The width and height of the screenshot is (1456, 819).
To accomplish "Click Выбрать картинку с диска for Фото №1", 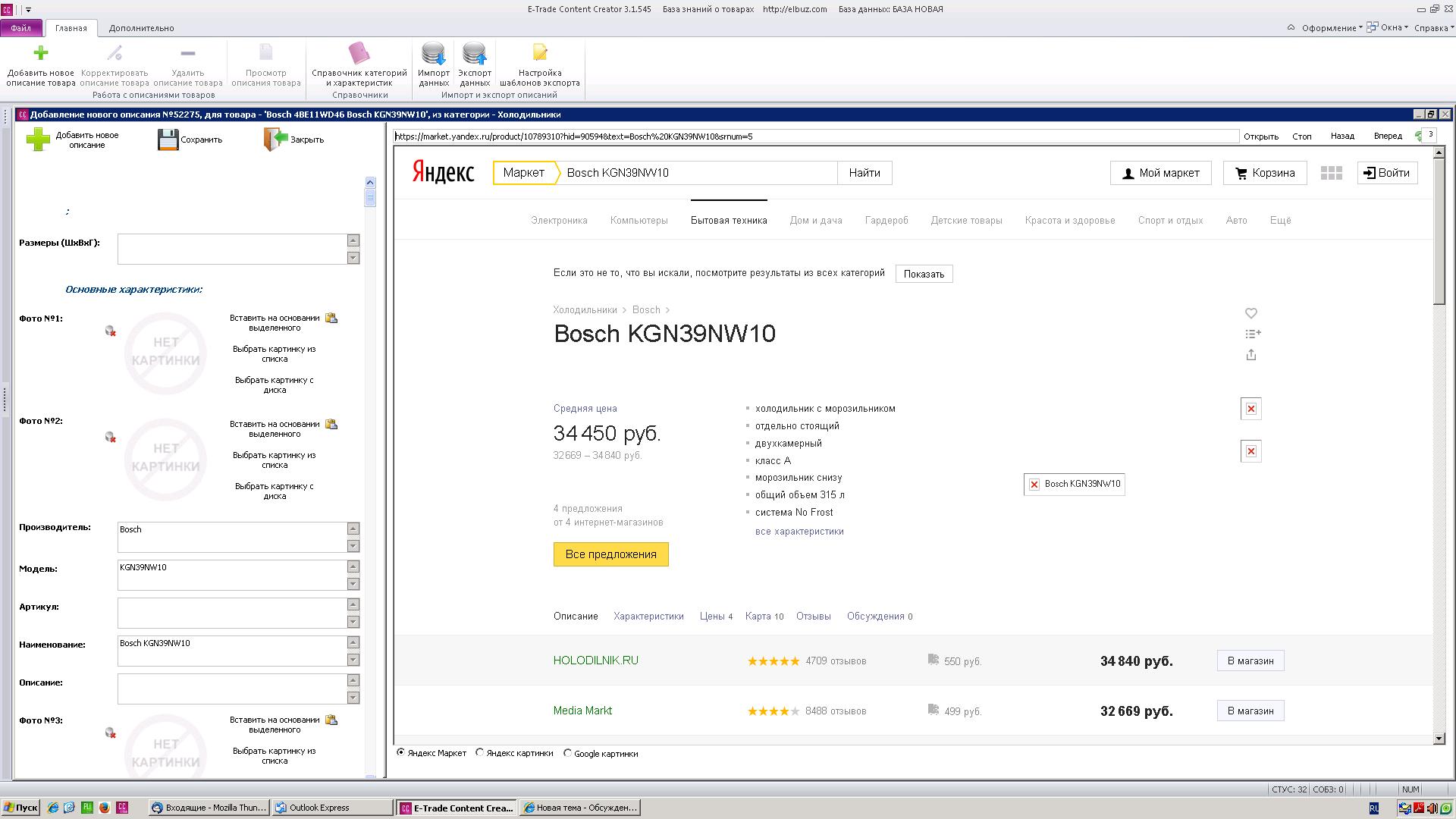I will coord(275,384).
